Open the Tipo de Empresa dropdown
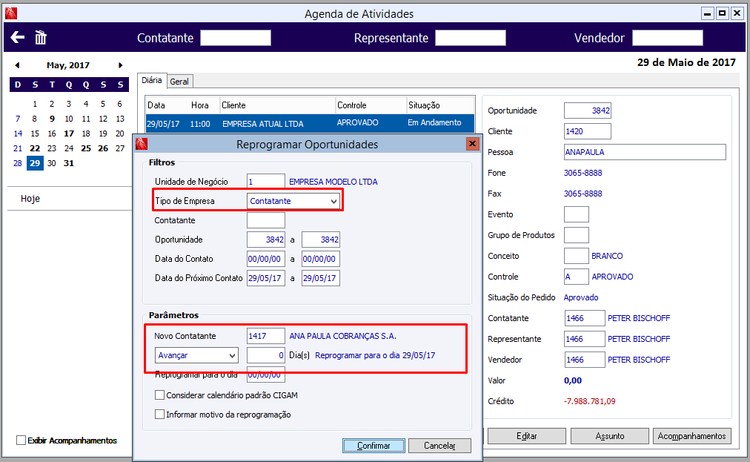The image size is (750, 462). [294, 201]
